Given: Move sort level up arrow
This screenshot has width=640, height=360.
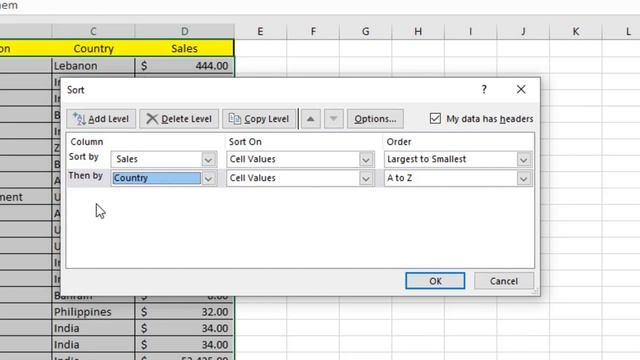Looking at the screenshot, I should tap(311, 119).
